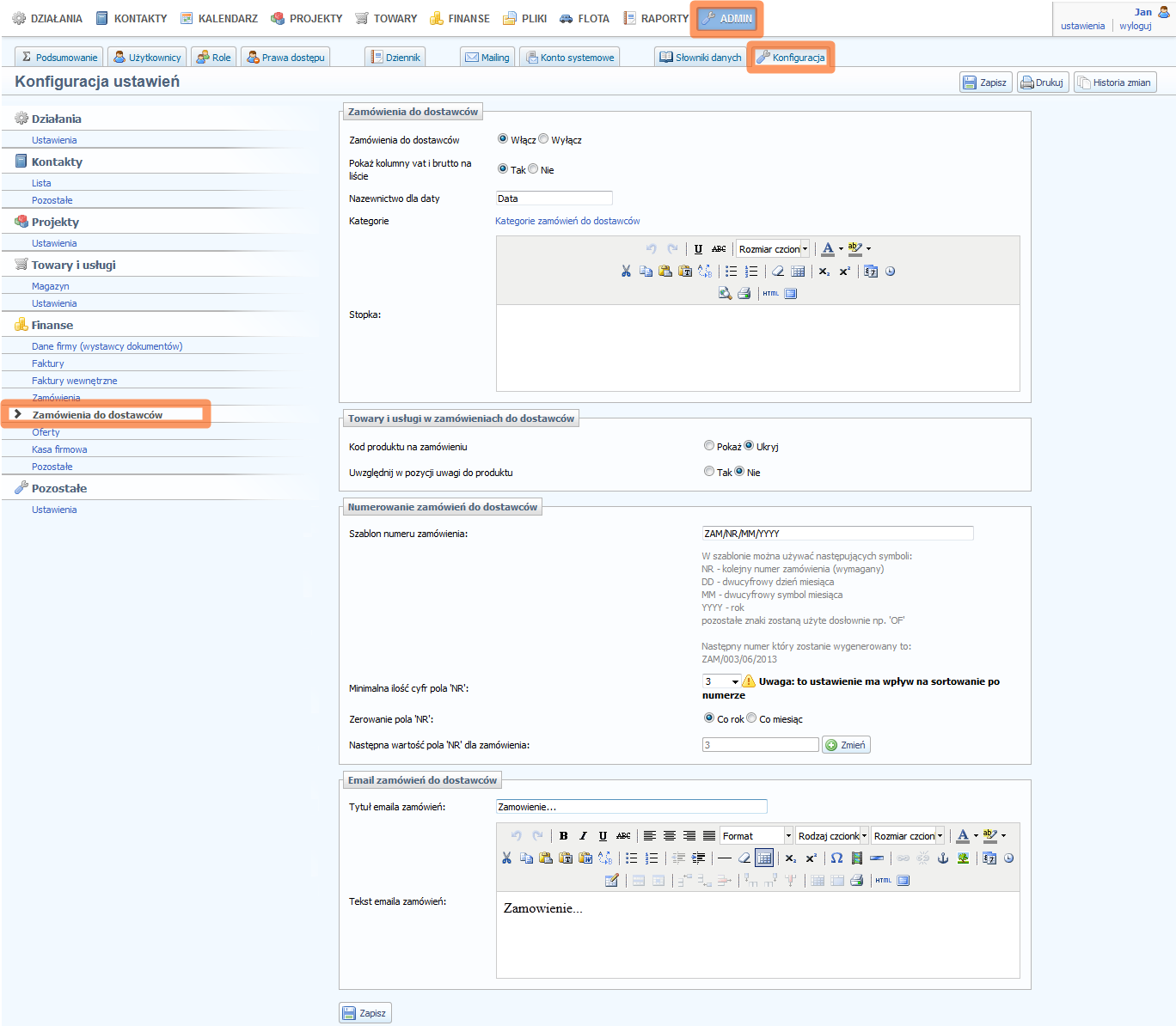This screenshot has height=1026, width=1176.
Task: Open Kategorie zamówień do dostawców link
Action: coord(567,221)
